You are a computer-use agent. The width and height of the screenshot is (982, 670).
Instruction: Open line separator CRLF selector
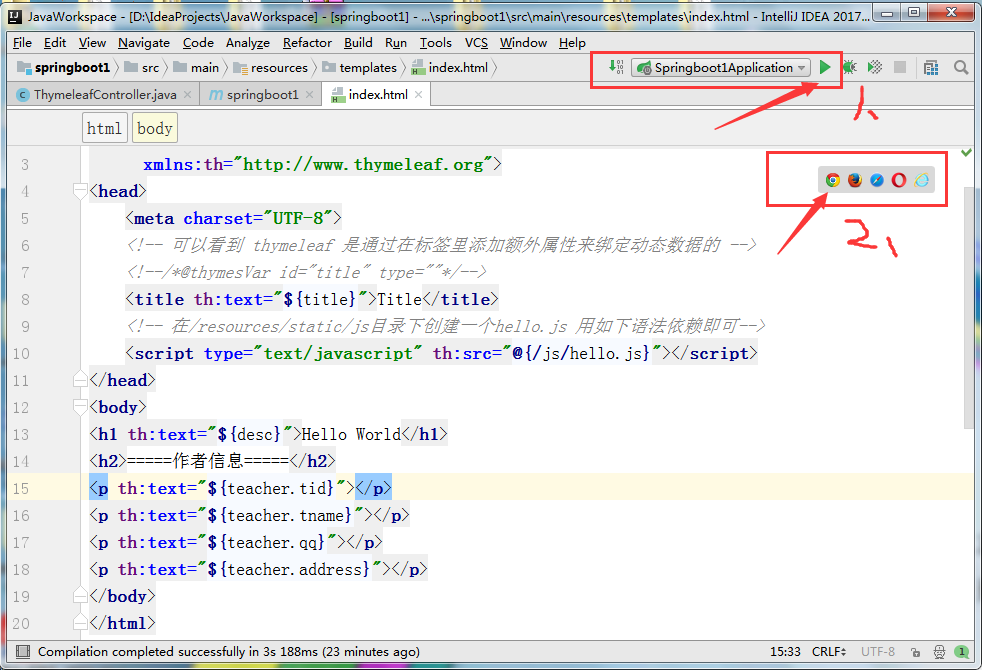(x=829, y=652)
